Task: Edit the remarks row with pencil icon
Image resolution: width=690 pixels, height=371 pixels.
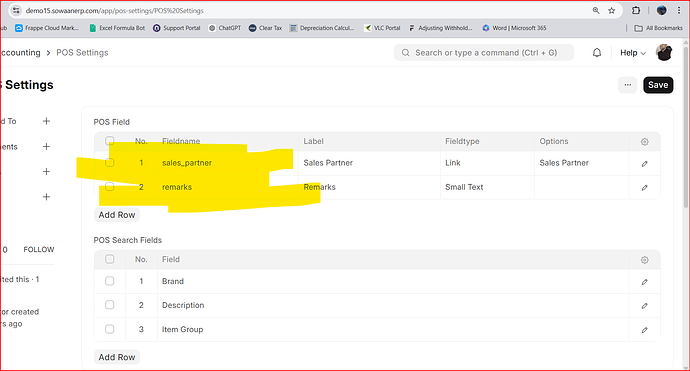Action: click(x=644, y=187)
